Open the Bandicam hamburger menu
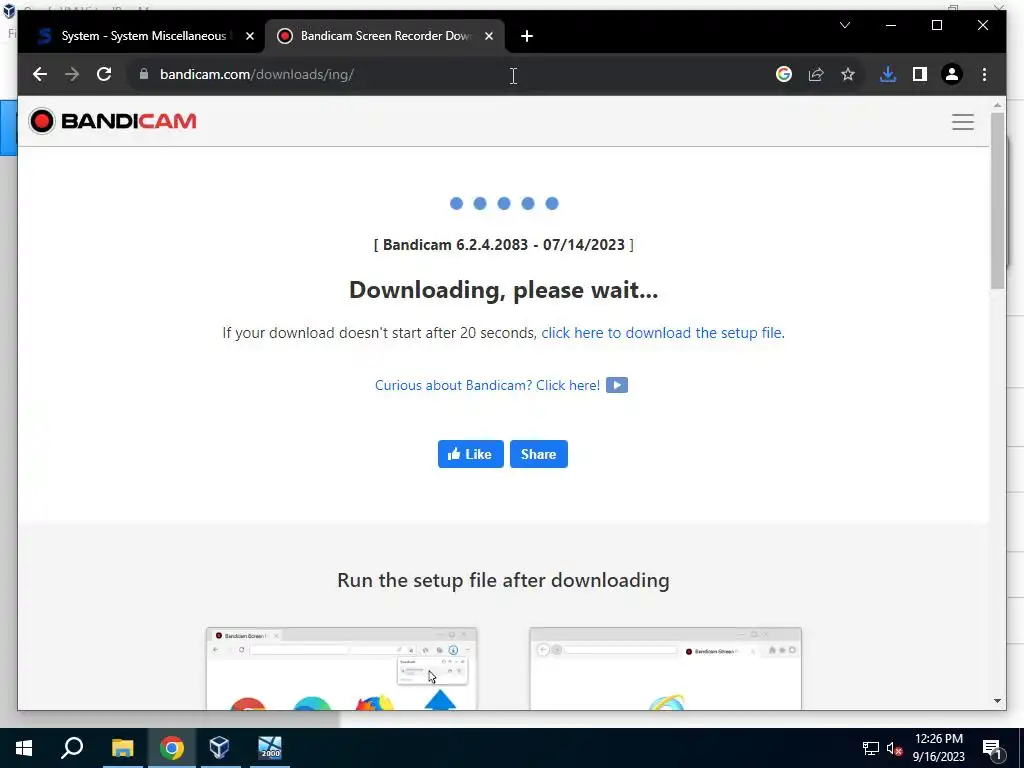 click(x=963, y=121)
